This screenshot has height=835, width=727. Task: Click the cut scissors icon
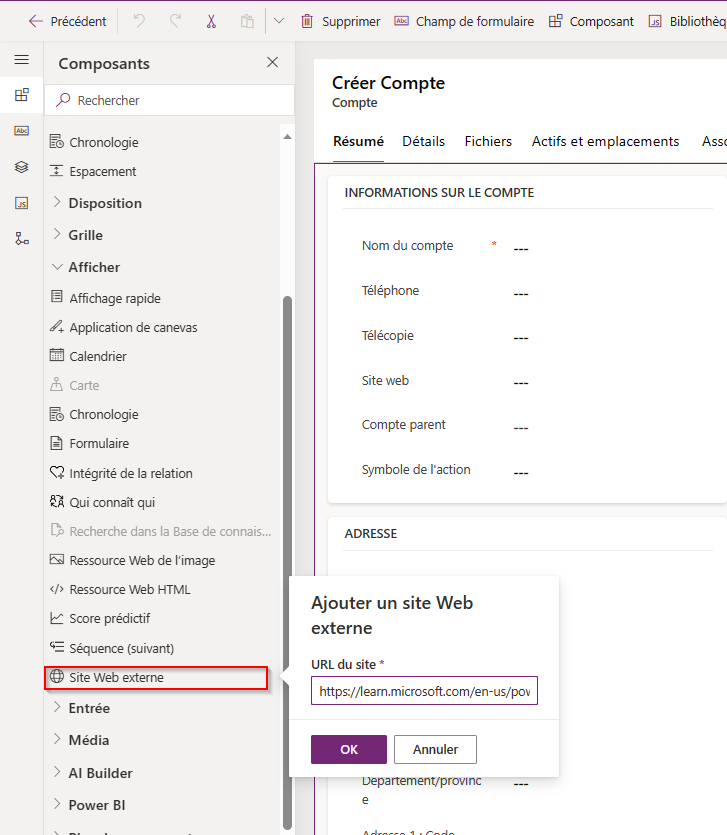coord(211,21)
